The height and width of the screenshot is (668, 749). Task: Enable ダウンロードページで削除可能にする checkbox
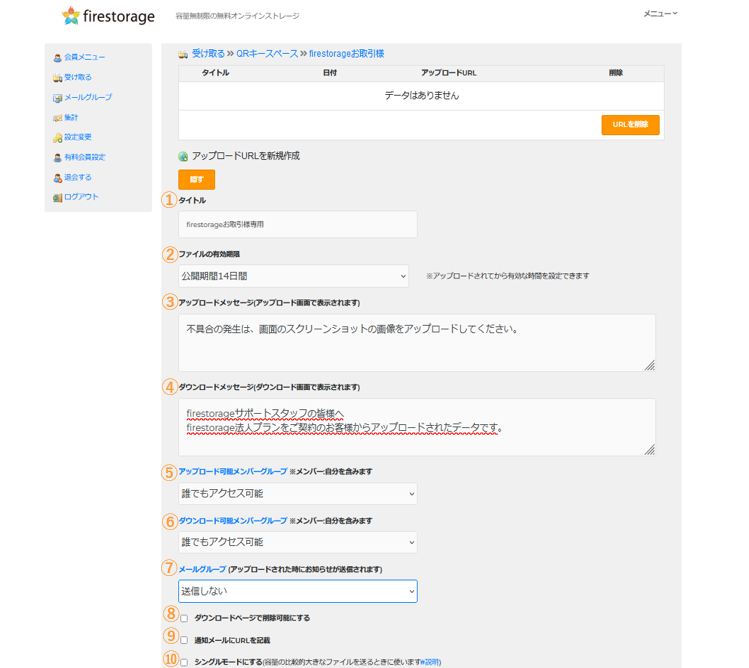(184, 618)
